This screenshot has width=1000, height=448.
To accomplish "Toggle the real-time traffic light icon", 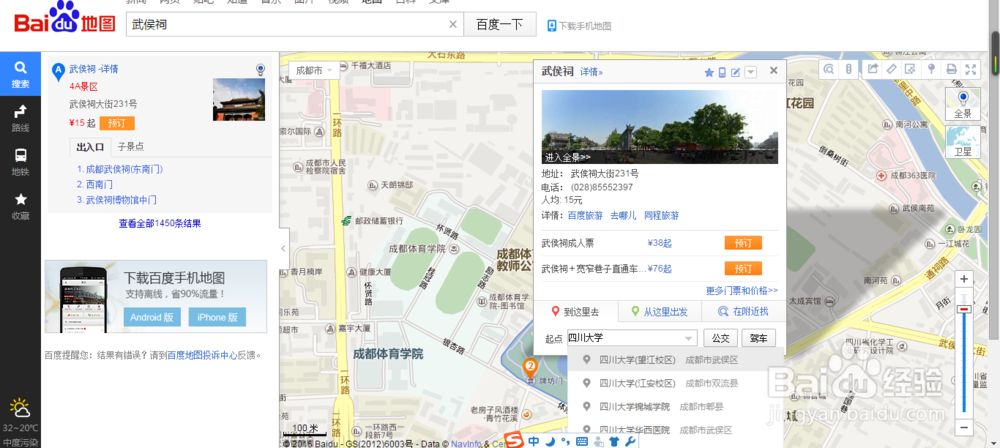I will [x=848, y=69].
